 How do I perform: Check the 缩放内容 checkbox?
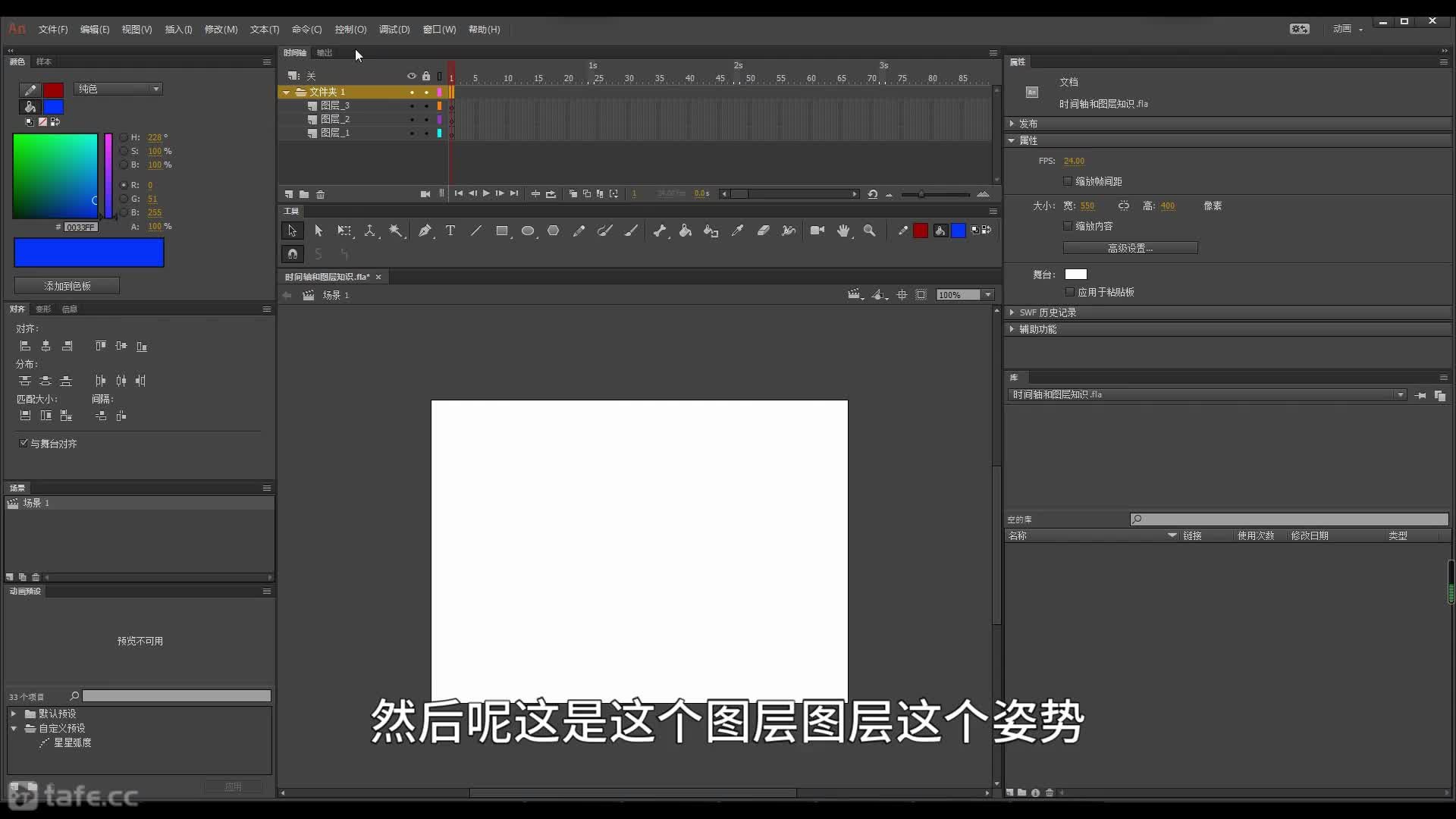point(1068,226)
